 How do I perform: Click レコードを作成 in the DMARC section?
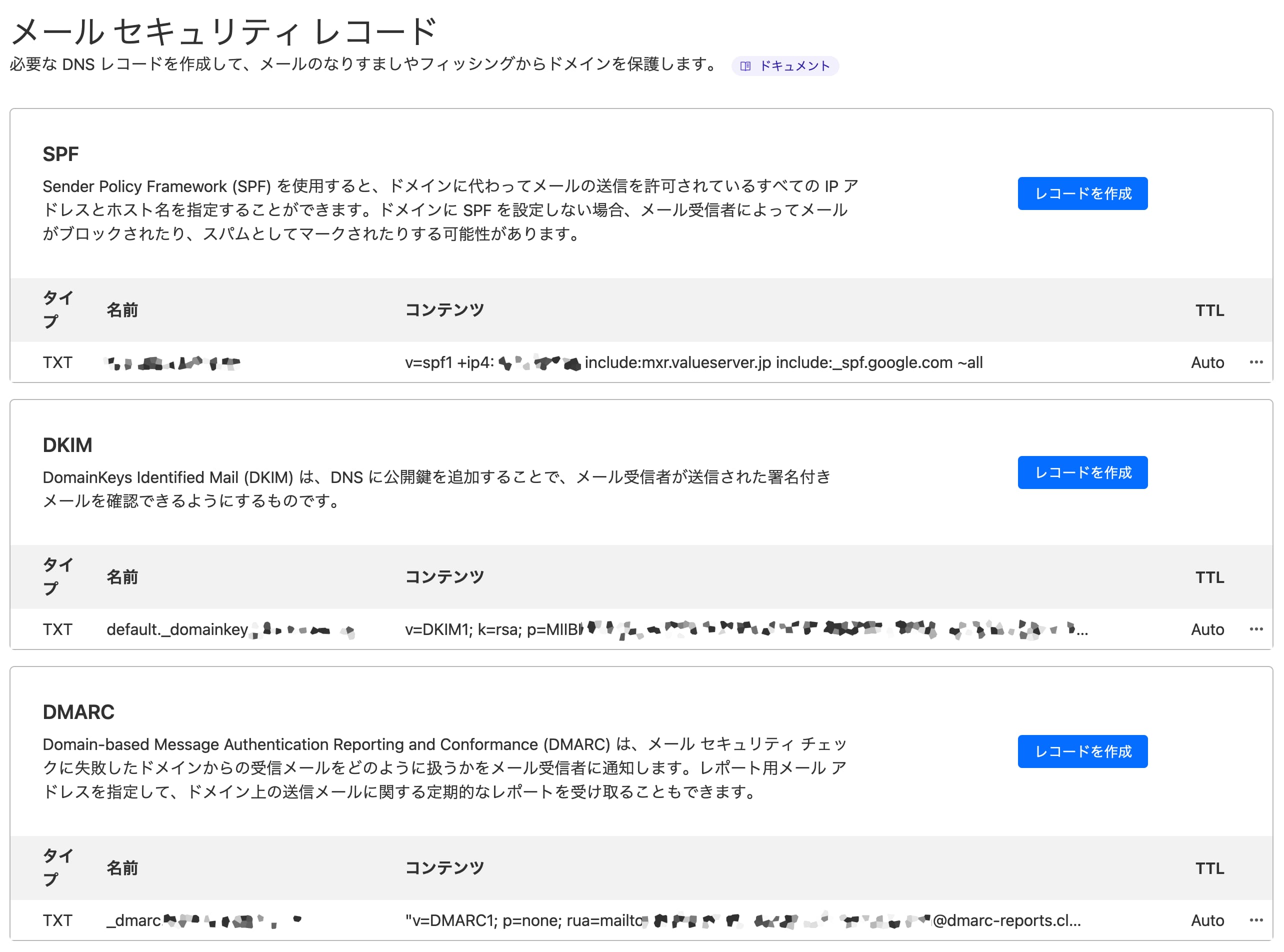click(x=1082, y=751)
